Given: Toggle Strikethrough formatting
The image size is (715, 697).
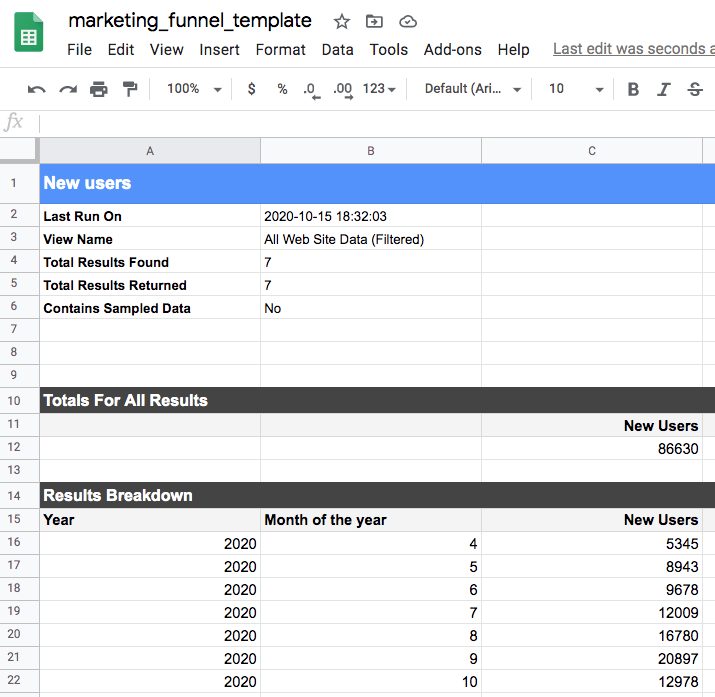Looking at the screenshot, I should pos(695,89).
